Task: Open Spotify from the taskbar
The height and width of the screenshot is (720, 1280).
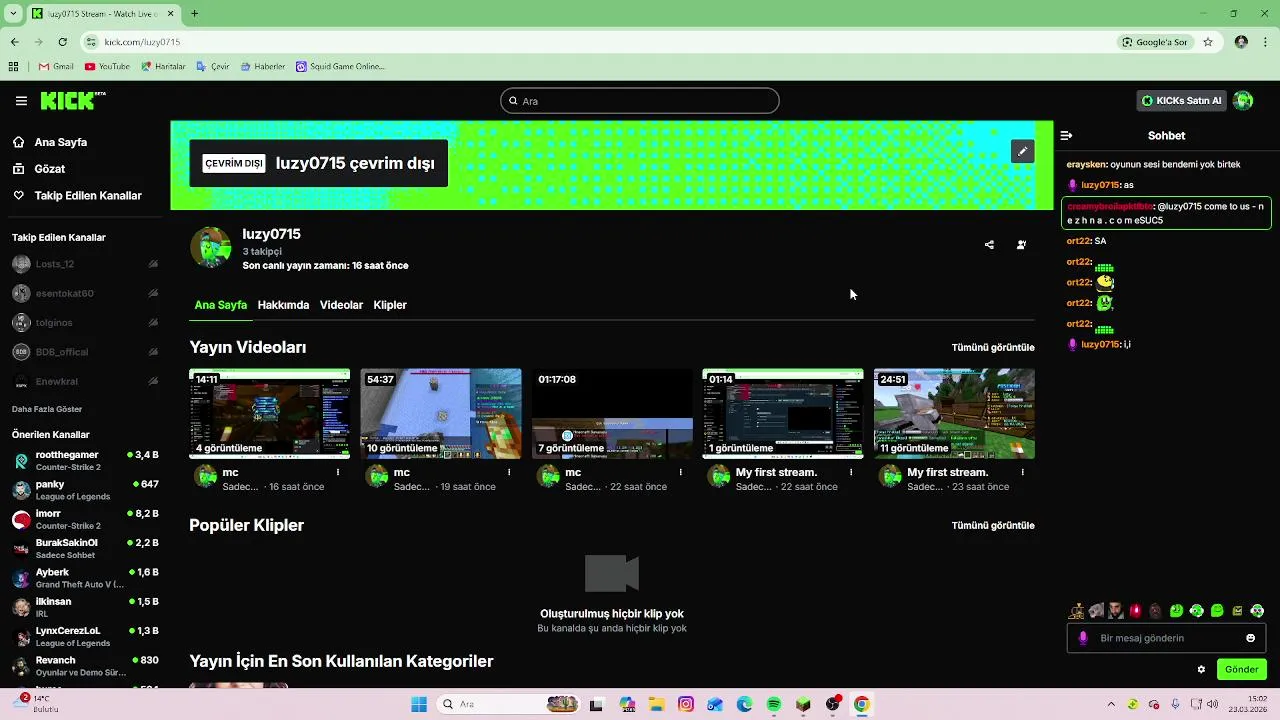Action: pos(774,704)
